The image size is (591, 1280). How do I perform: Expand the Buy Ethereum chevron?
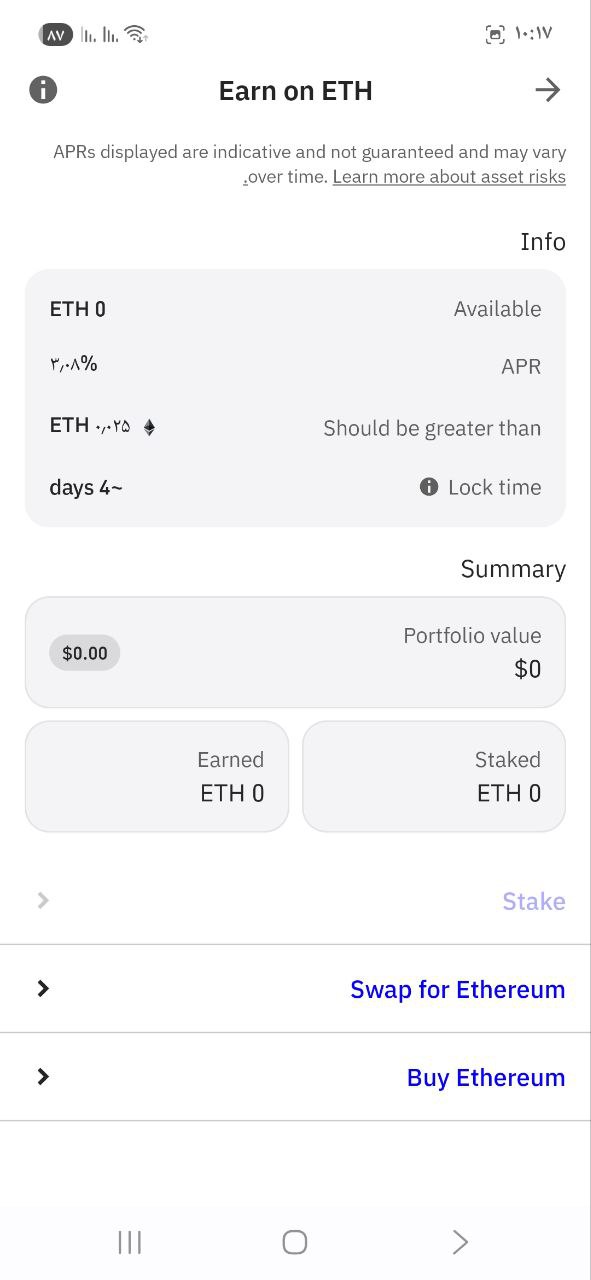43,1076
